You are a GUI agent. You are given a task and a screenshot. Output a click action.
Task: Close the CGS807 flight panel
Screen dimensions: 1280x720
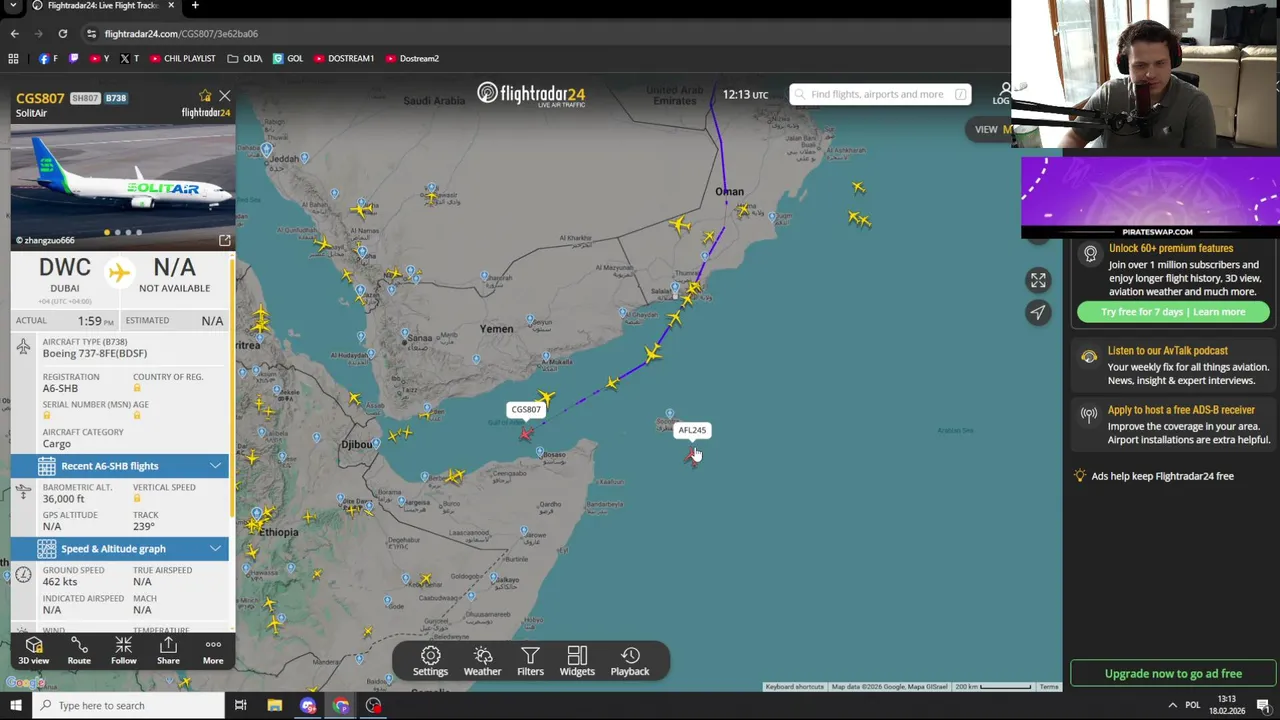[224, 96]
